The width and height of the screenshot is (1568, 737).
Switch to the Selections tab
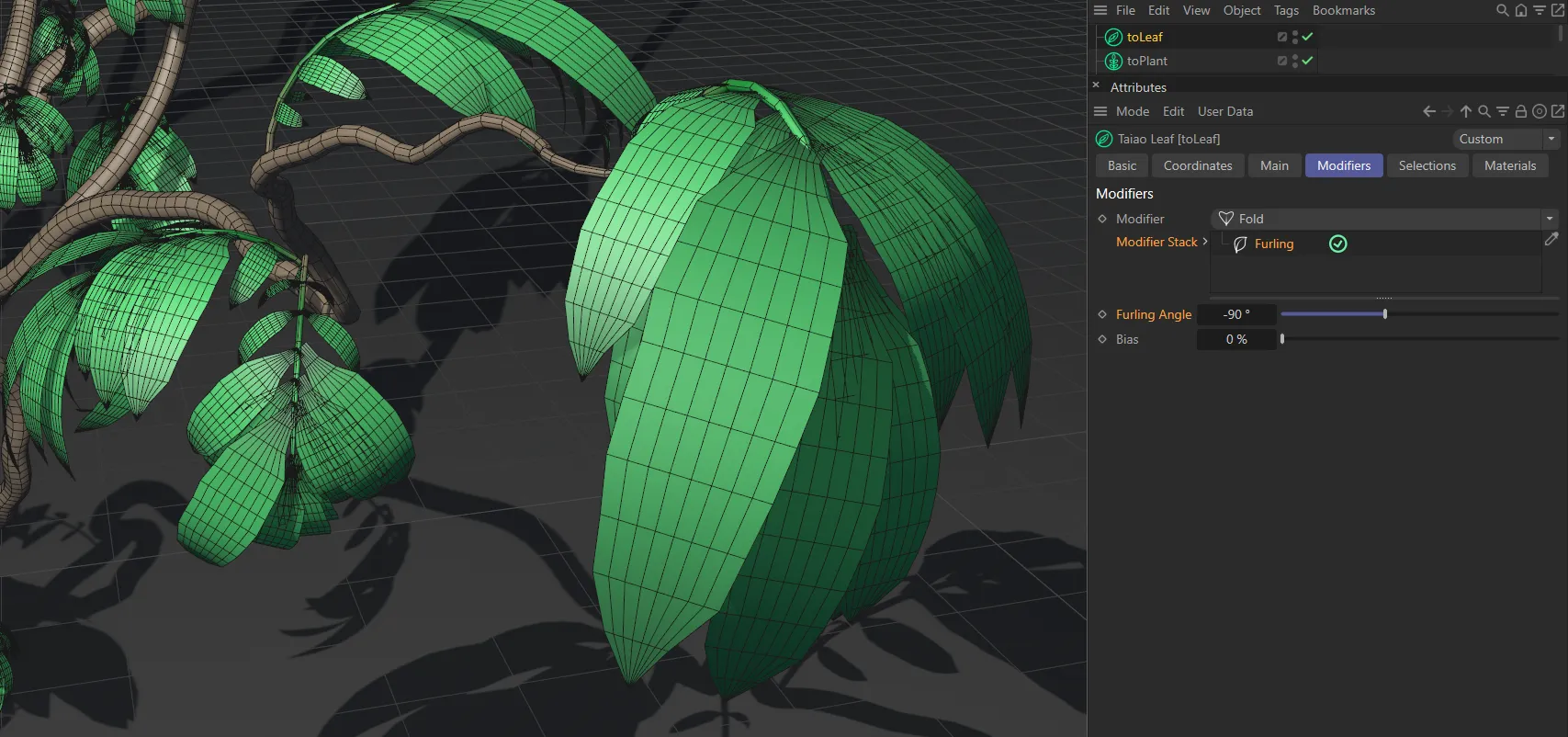tap(1427, 165)
